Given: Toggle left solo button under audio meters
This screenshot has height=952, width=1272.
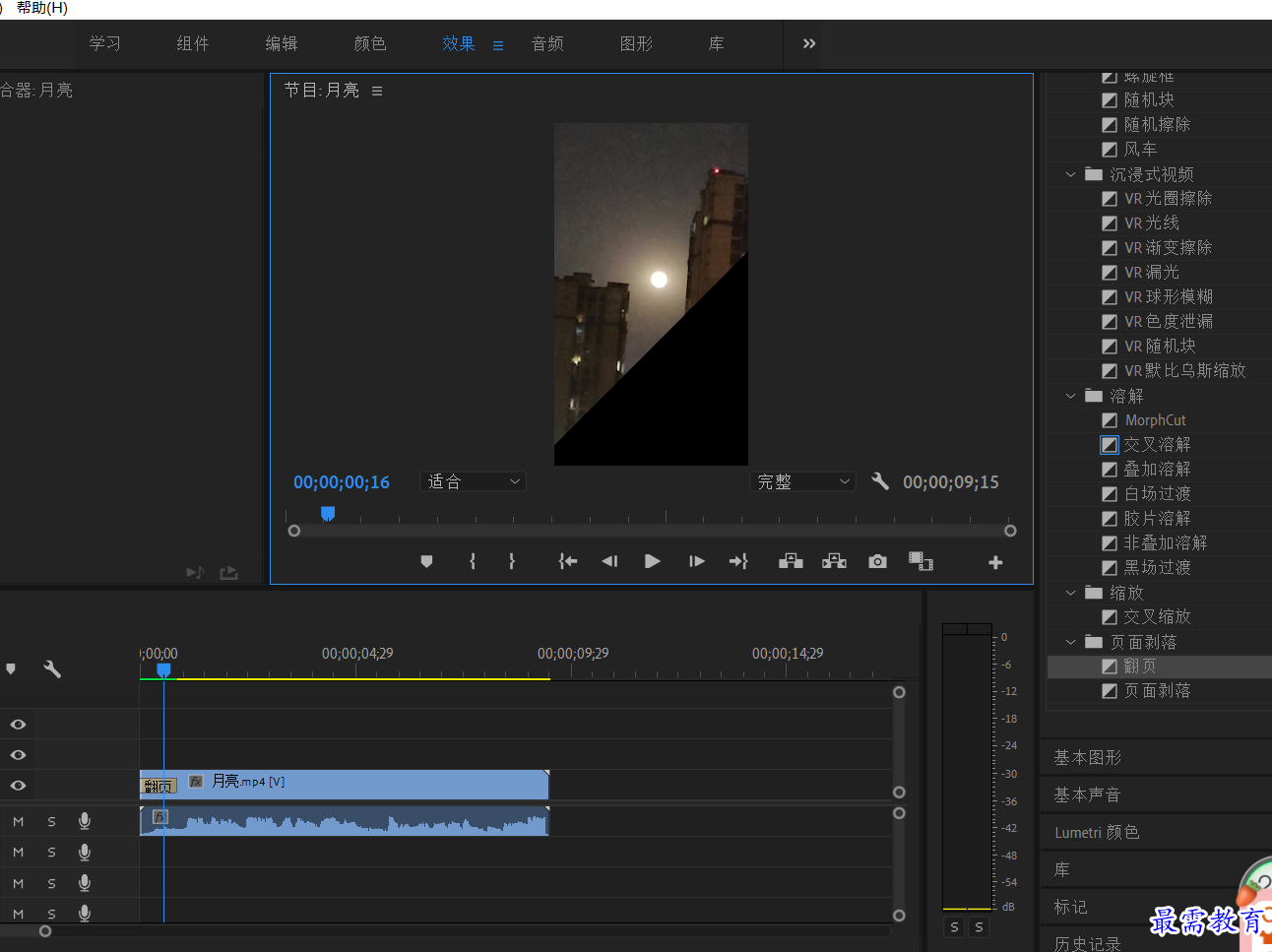Looking at the screenshot, I should (x=954, y=927).
